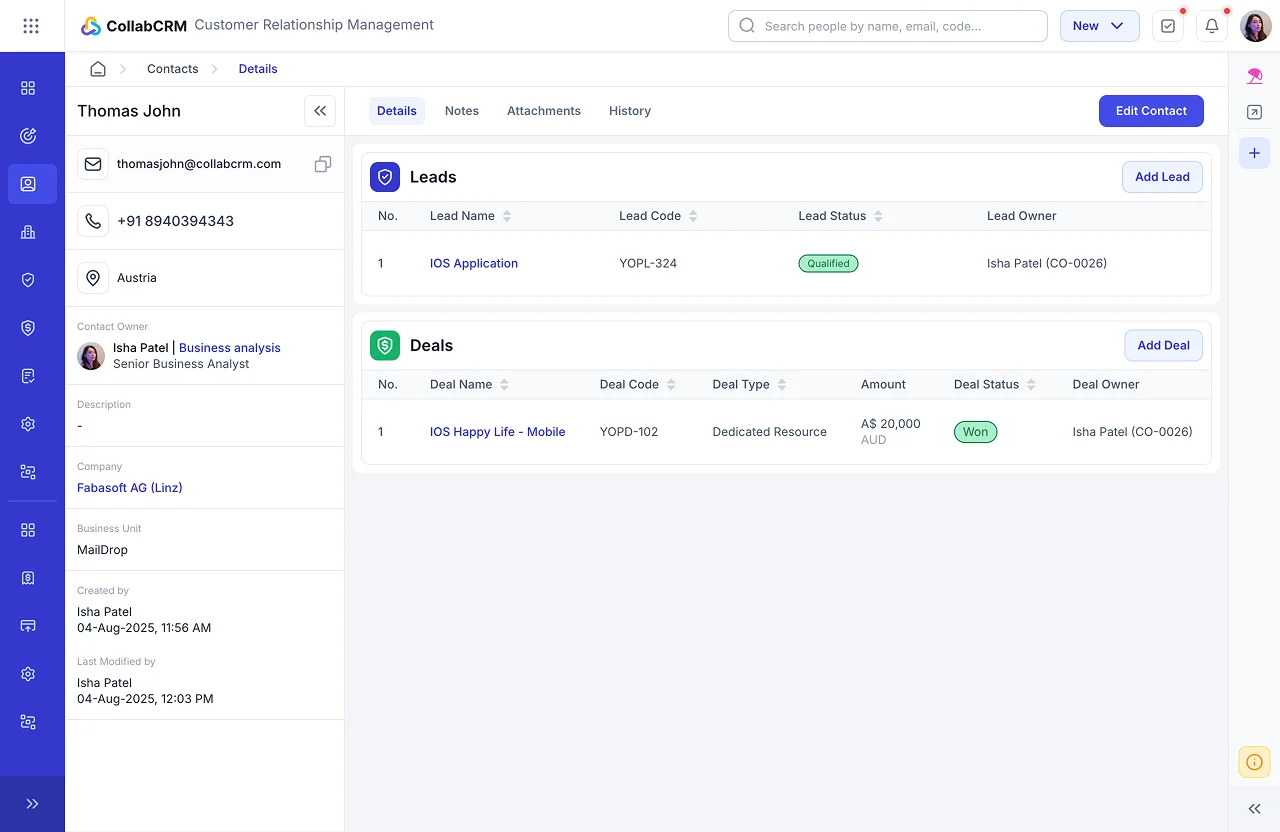
Task: Sort by Lead Status column
Action: (x=878, y=216)
